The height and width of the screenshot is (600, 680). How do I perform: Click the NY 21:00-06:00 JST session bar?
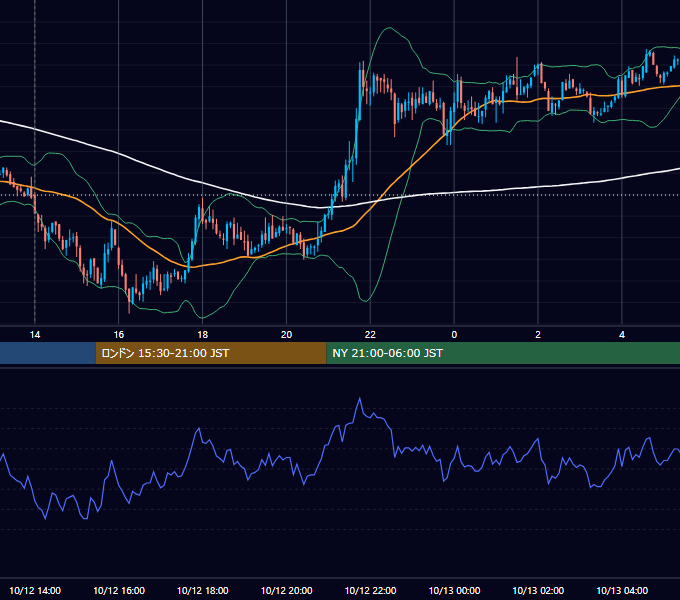pos(503,353)
